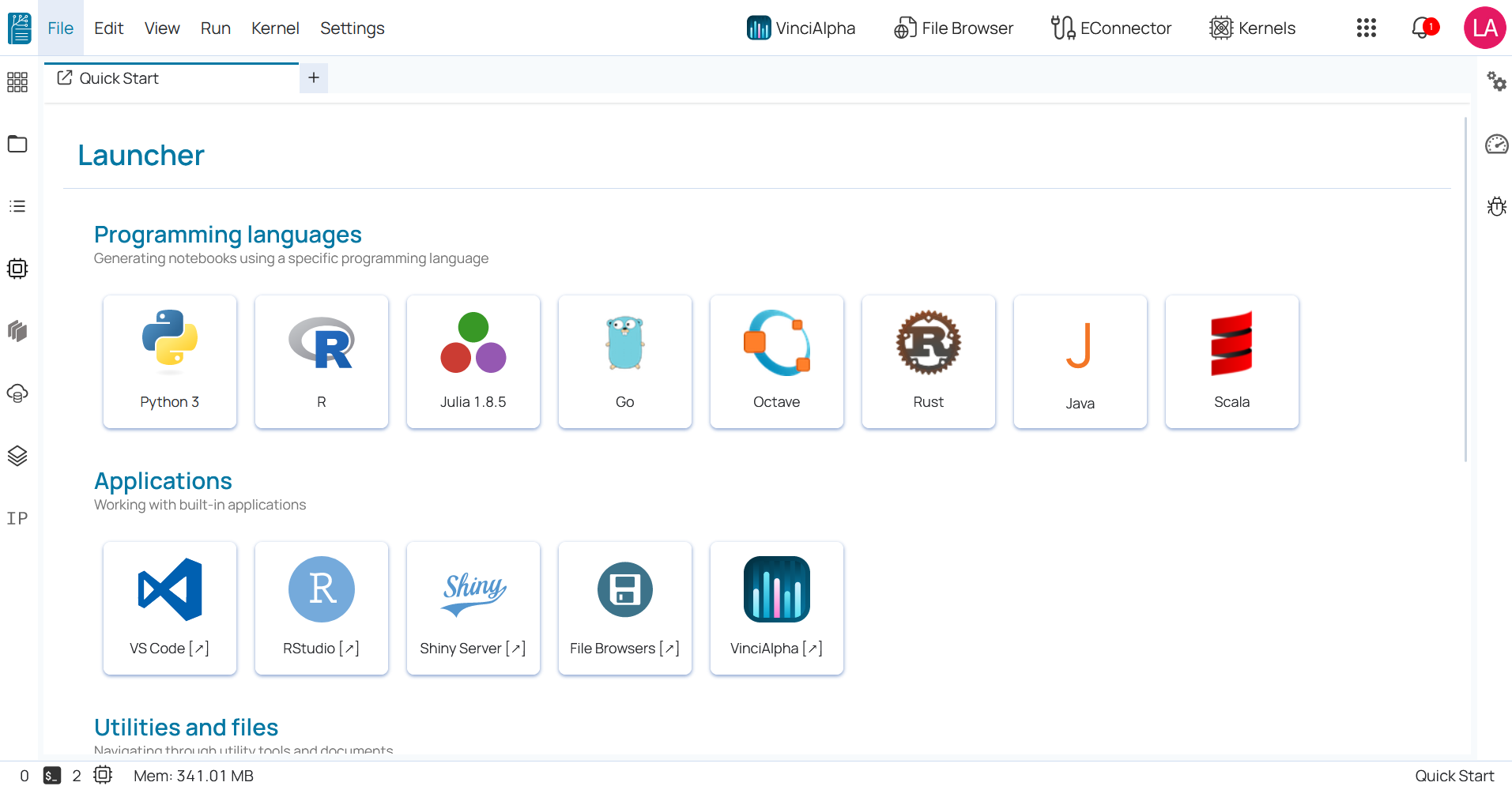Viewport: 1512px width, 786px height.
Task: Open the cloud database sidebar icon
Action: [17, 393]
